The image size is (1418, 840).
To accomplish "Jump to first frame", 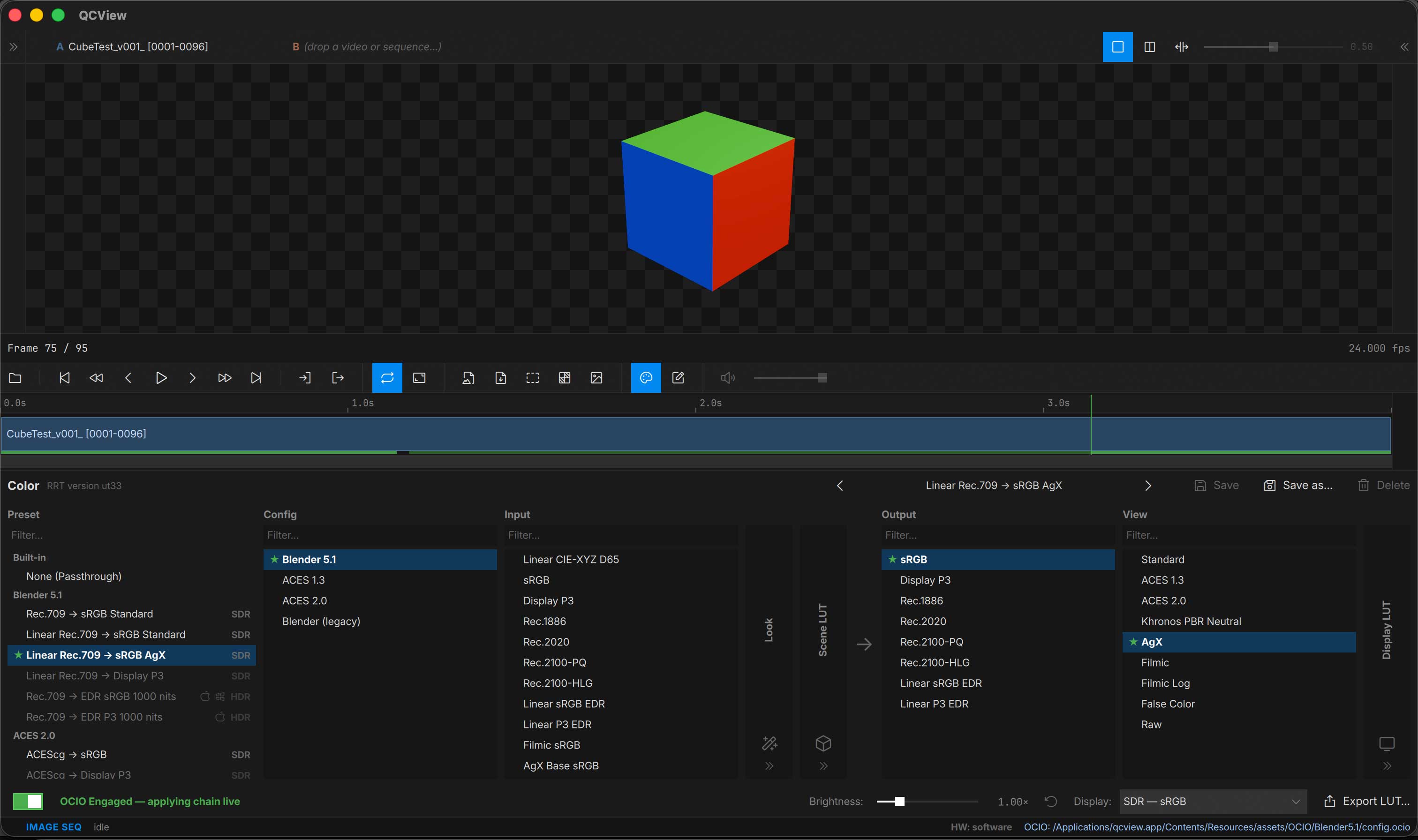I will (x=65, y=377).
